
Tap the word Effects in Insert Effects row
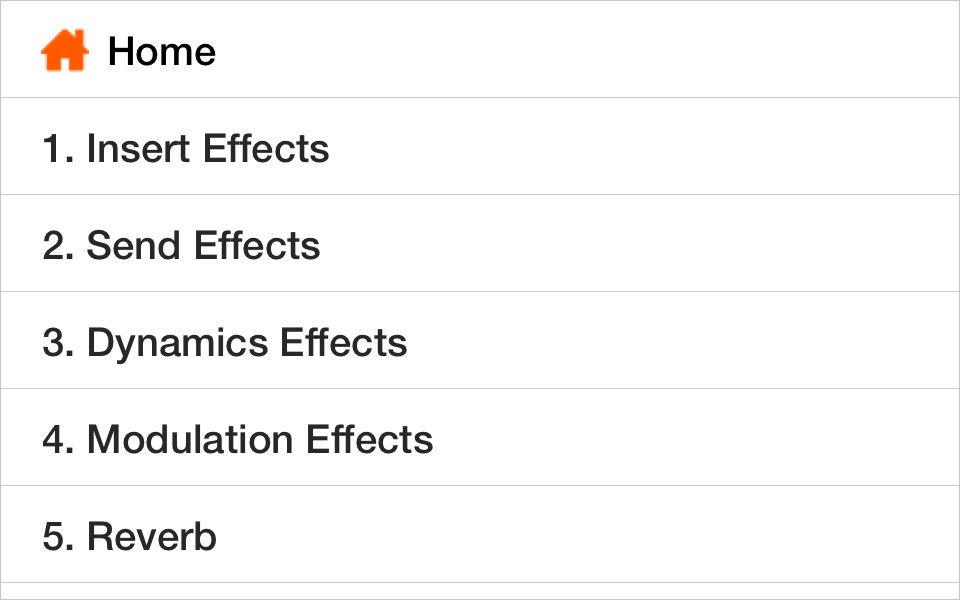tap(265, 148)
